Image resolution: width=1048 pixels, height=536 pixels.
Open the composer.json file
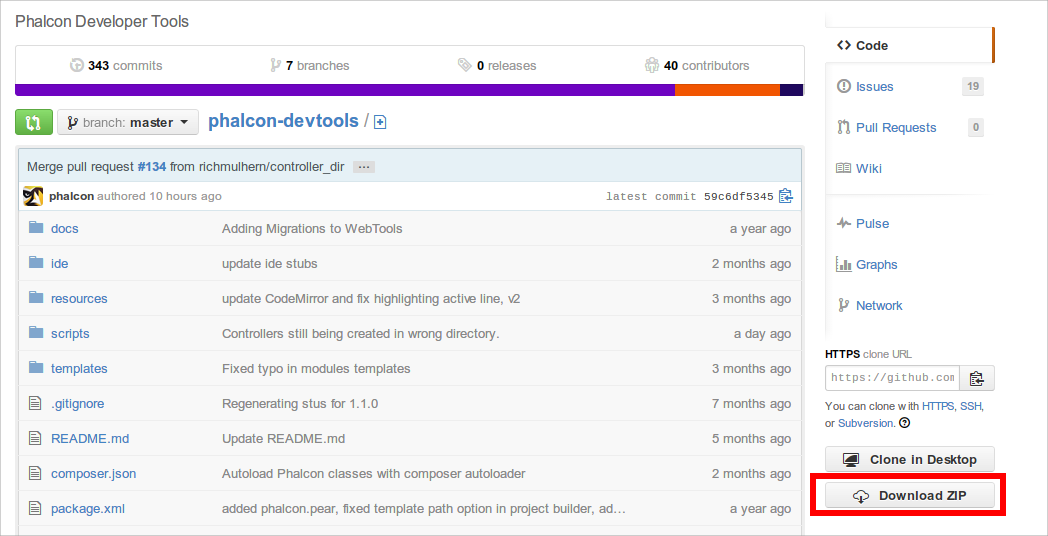pos(94,474)
